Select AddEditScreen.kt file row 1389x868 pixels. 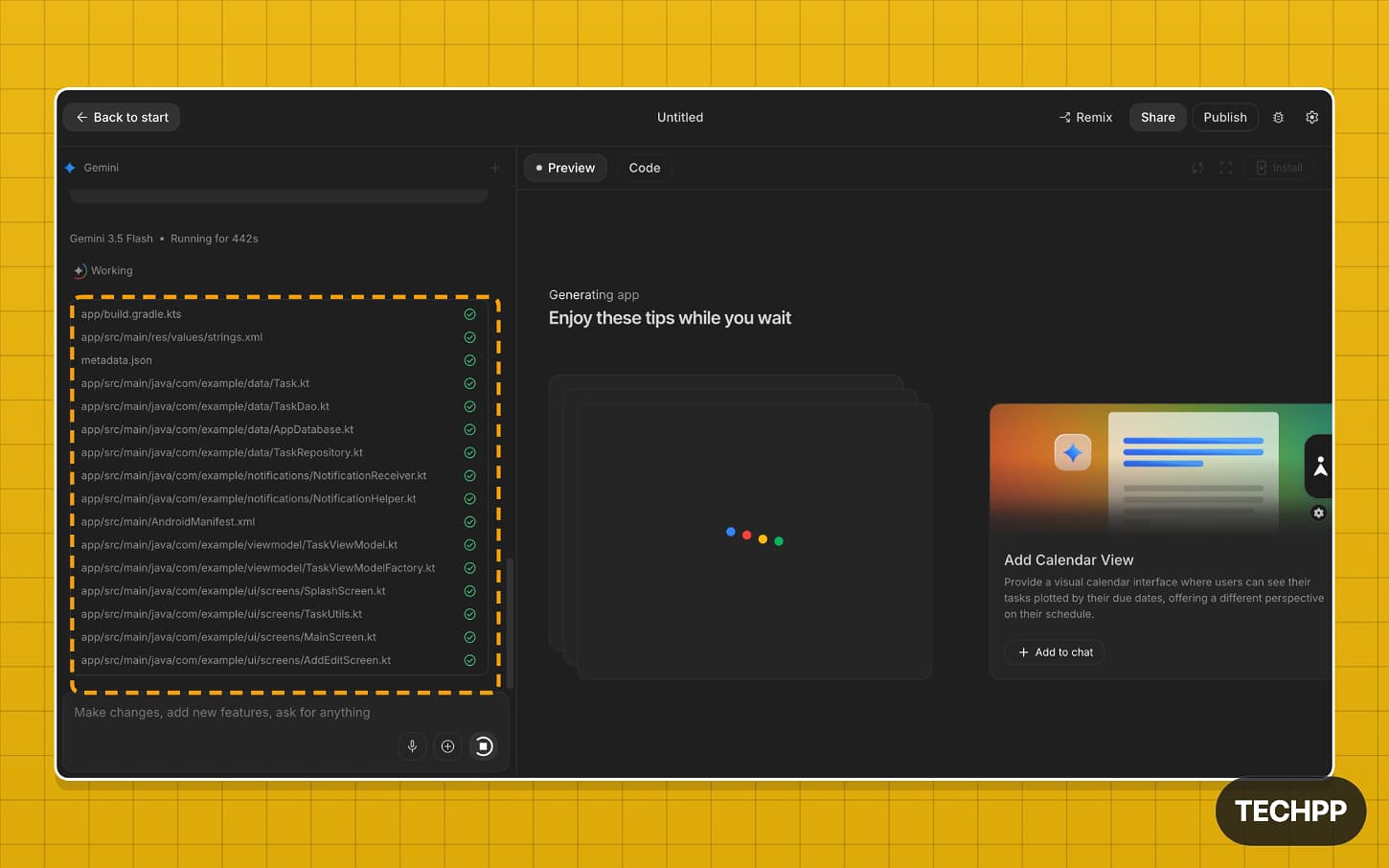pyautogui.click(x=278, y=660)
